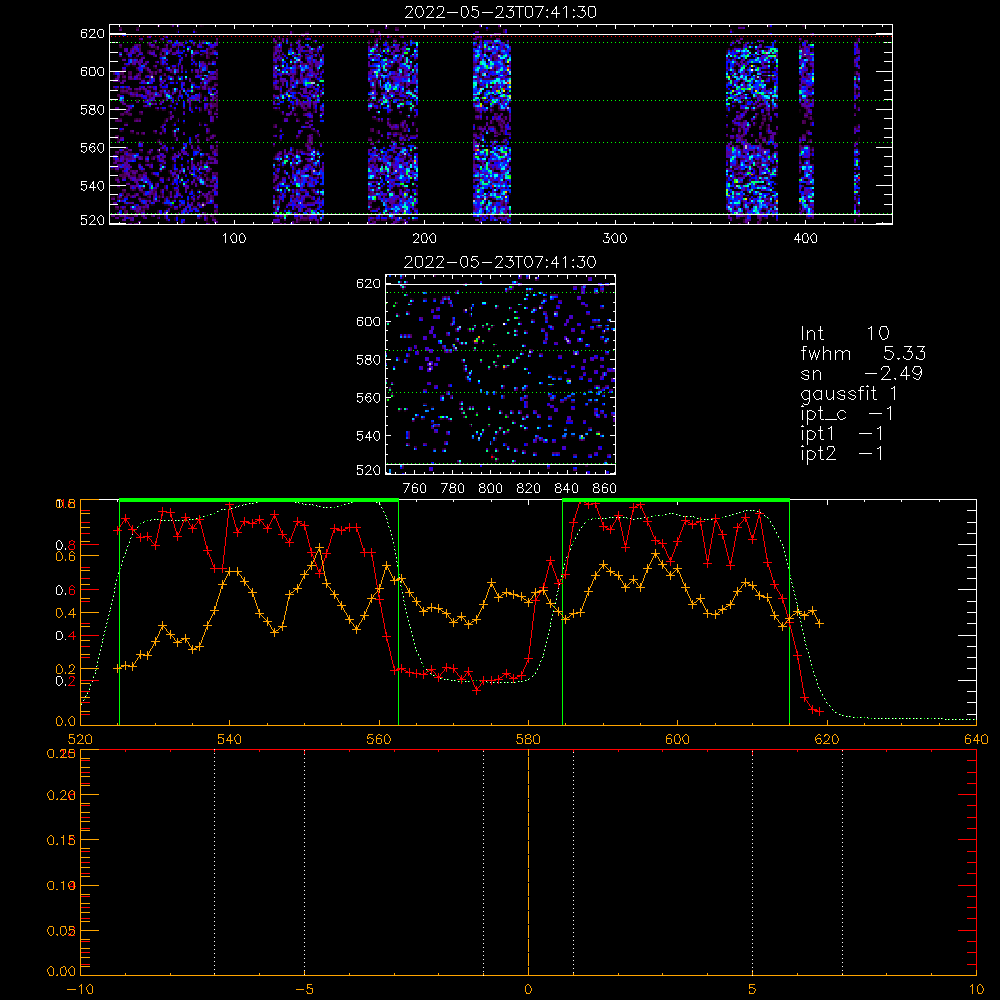Click the x-axis label 300 of the top image
1000x1000 pixels.
pos(615,239)
